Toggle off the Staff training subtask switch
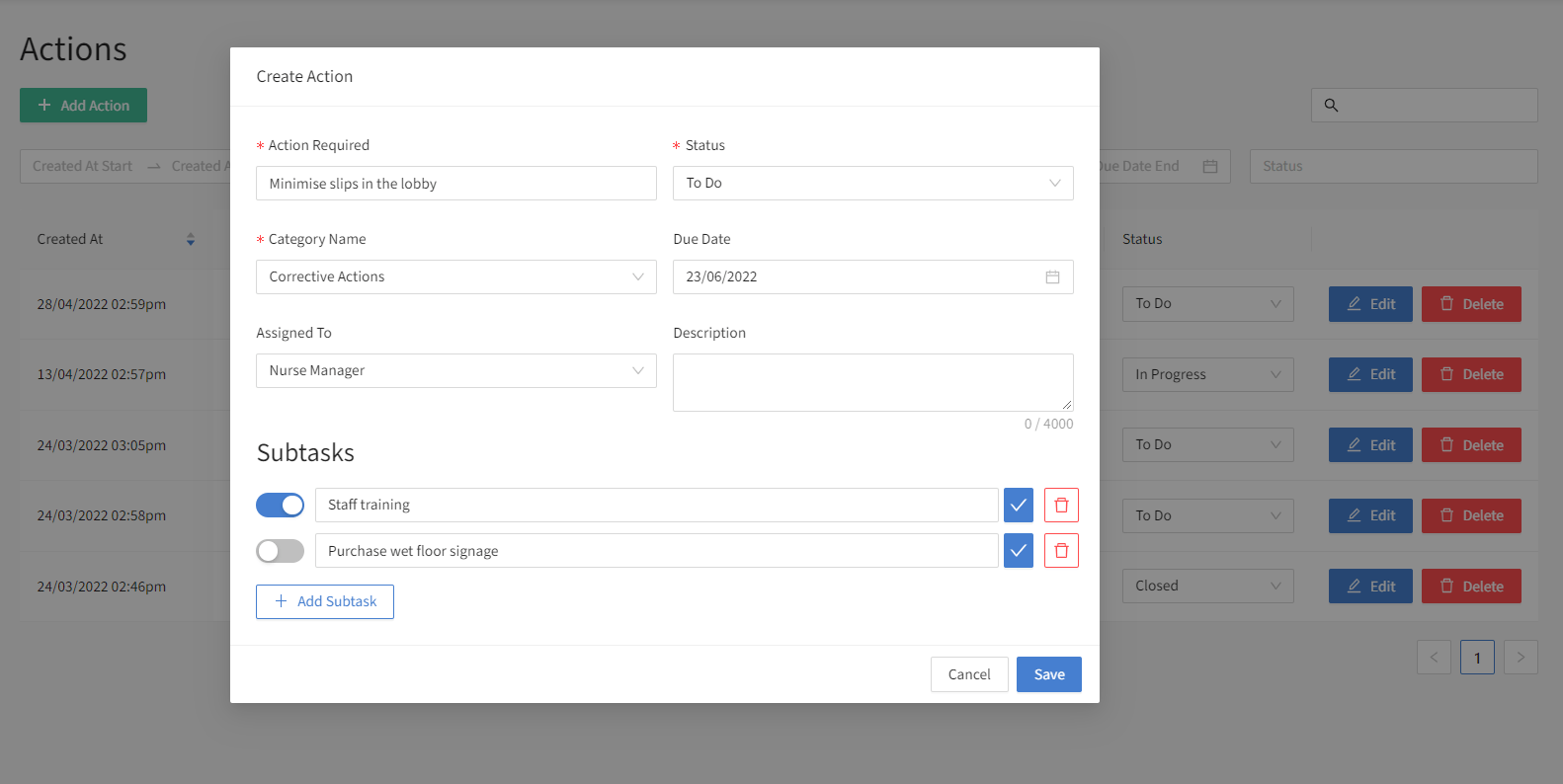The width and height of the screenshot is (1563, 784). click(281, 505)
